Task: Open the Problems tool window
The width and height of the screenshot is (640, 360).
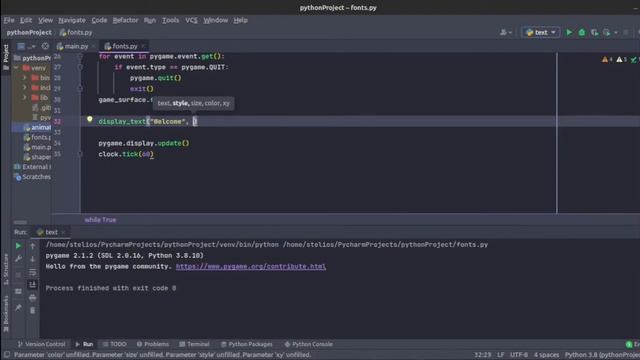Action: point(152,344)
